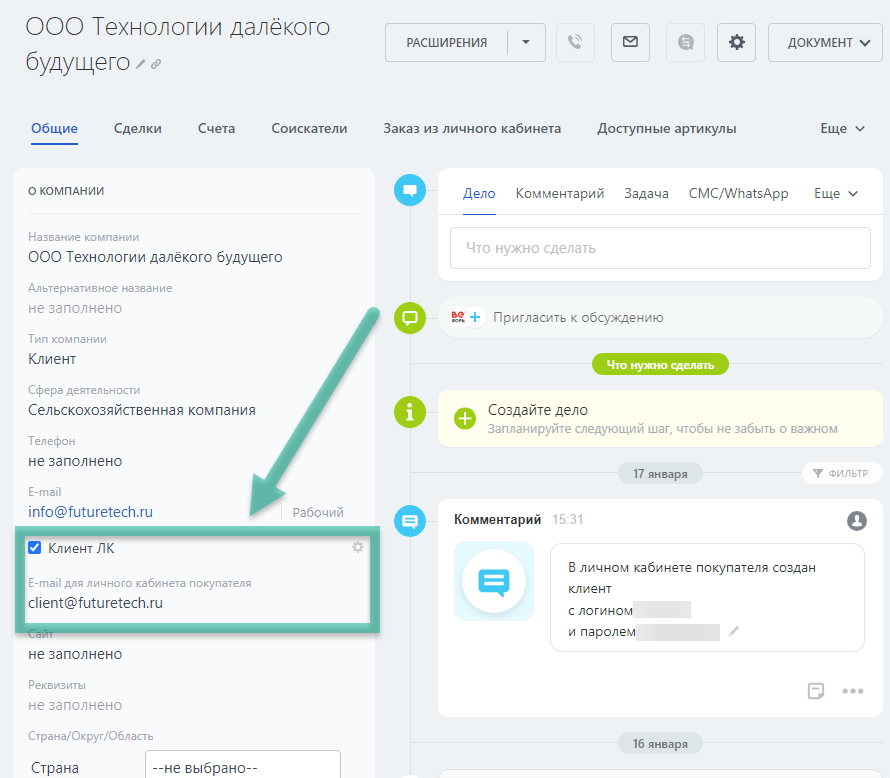Screen dimensions: 890x778
Task: Click the email envelope icon in header
Action: pyautogui.click(x=630, y=42)
